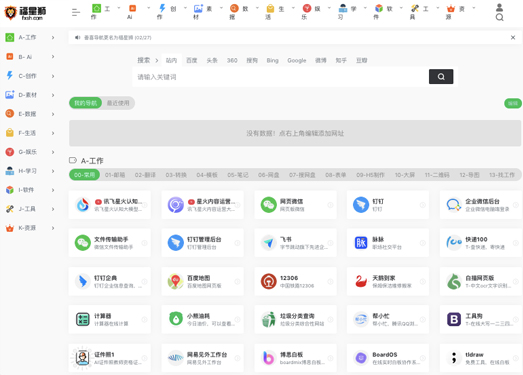Select the Bing search engine tab

[273, 60]
